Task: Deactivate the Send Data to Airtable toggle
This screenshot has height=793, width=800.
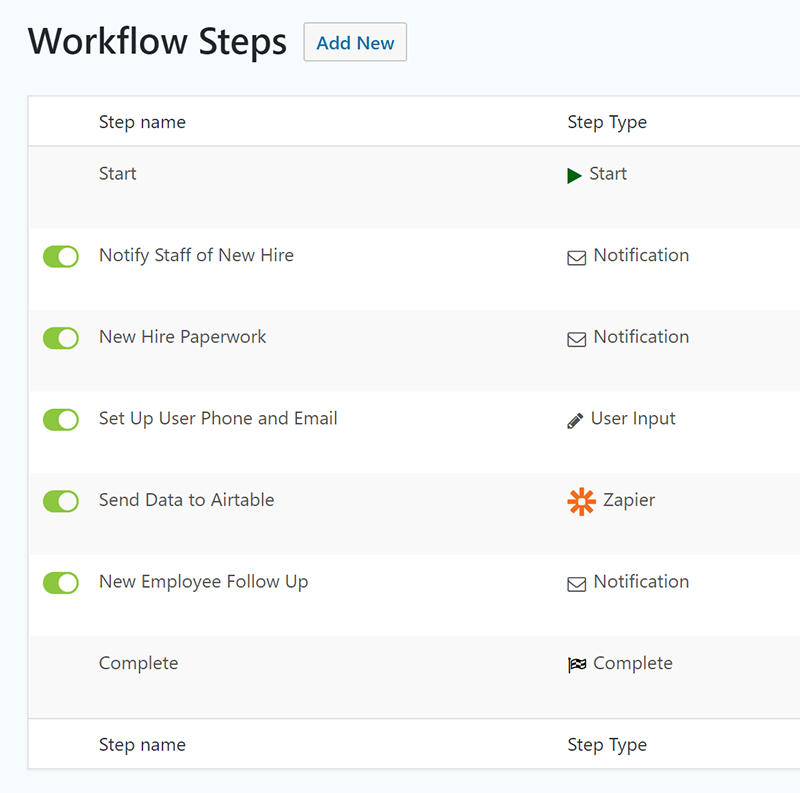Action: (x=61, y=502)
